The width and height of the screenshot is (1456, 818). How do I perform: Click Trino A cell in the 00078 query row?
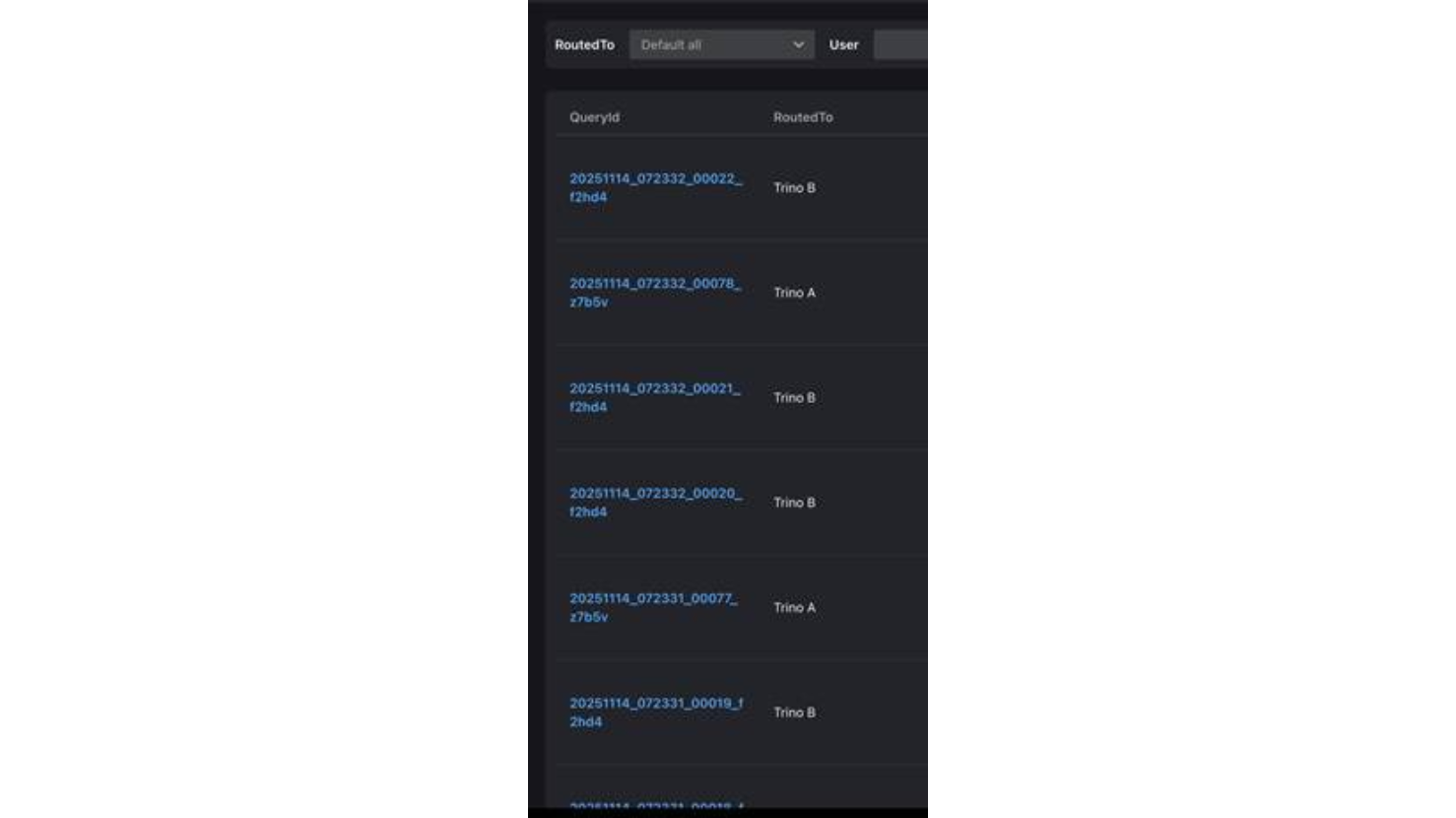pos(794,293)
